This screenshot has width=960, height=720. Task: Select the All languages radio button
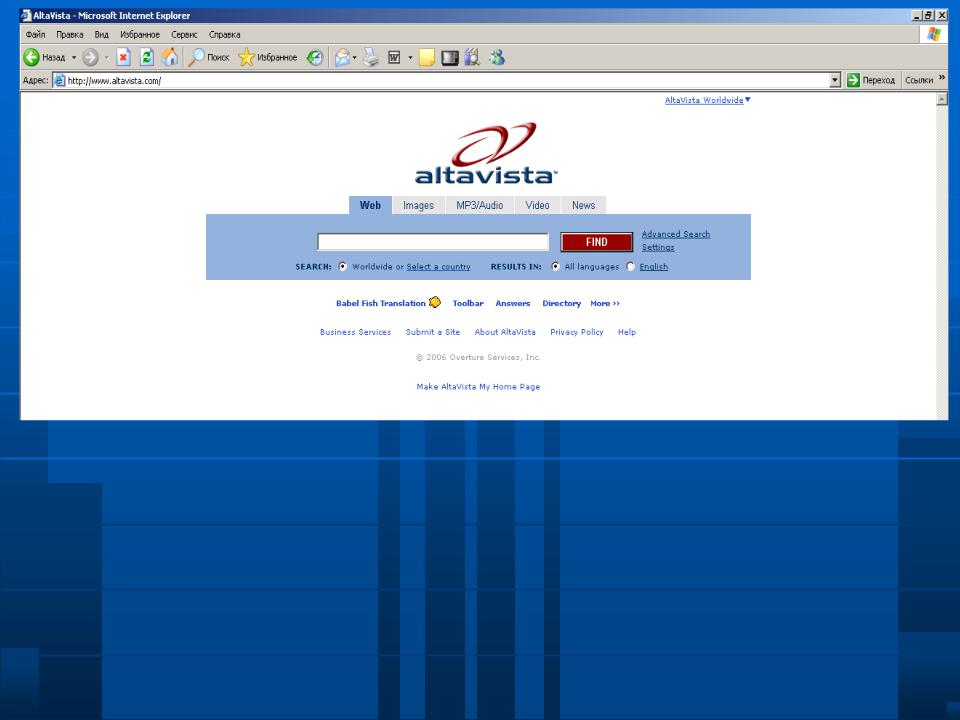[x=555, y=266]
